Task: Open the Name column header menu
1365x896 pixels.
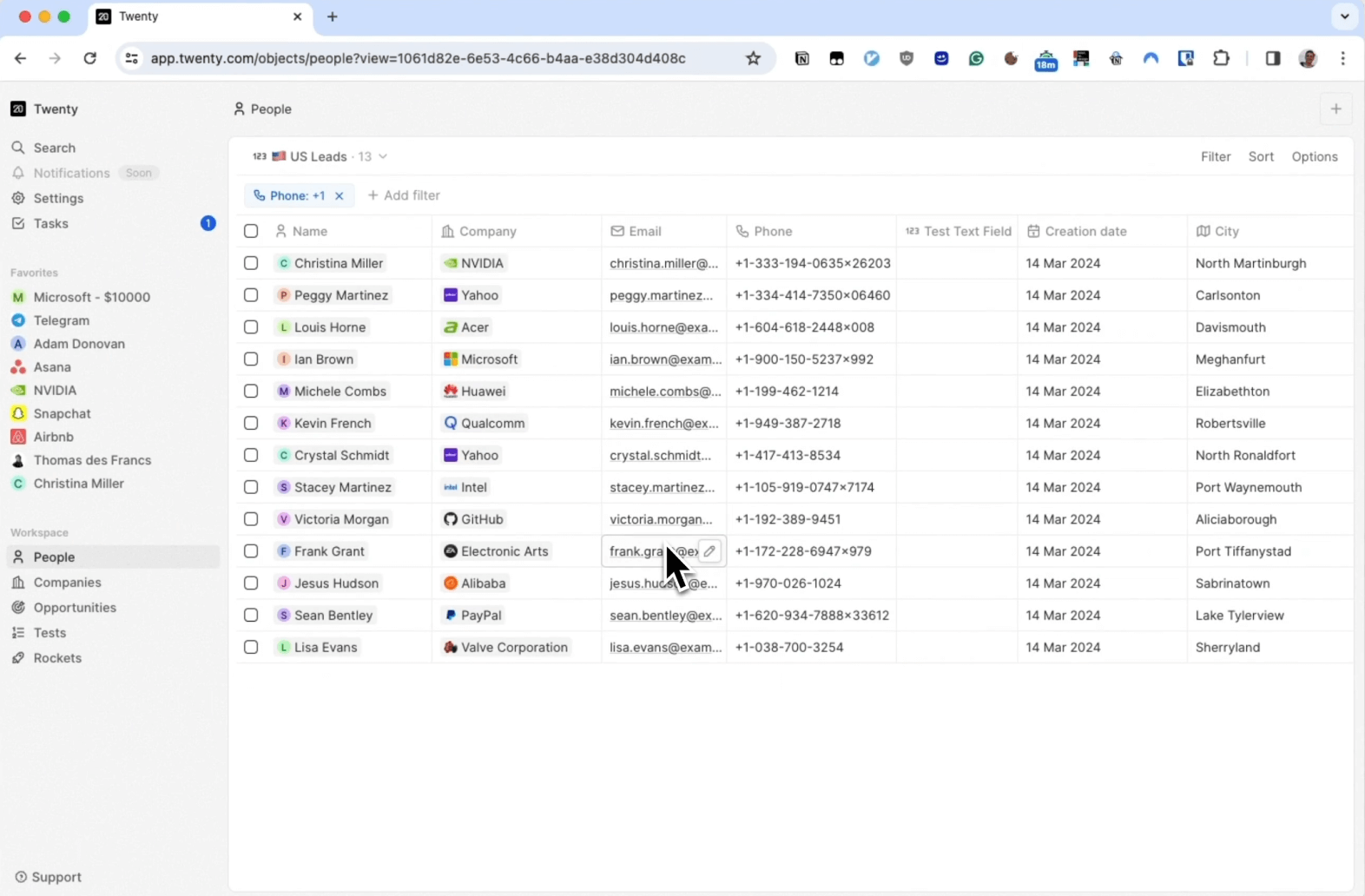Action: [349, 231]
